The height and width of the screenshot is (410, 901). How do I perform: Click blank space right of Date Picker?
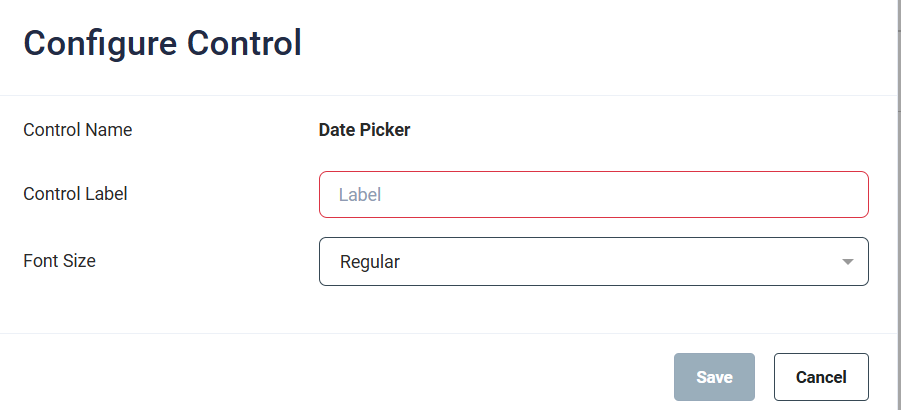(x=640, y=130)
